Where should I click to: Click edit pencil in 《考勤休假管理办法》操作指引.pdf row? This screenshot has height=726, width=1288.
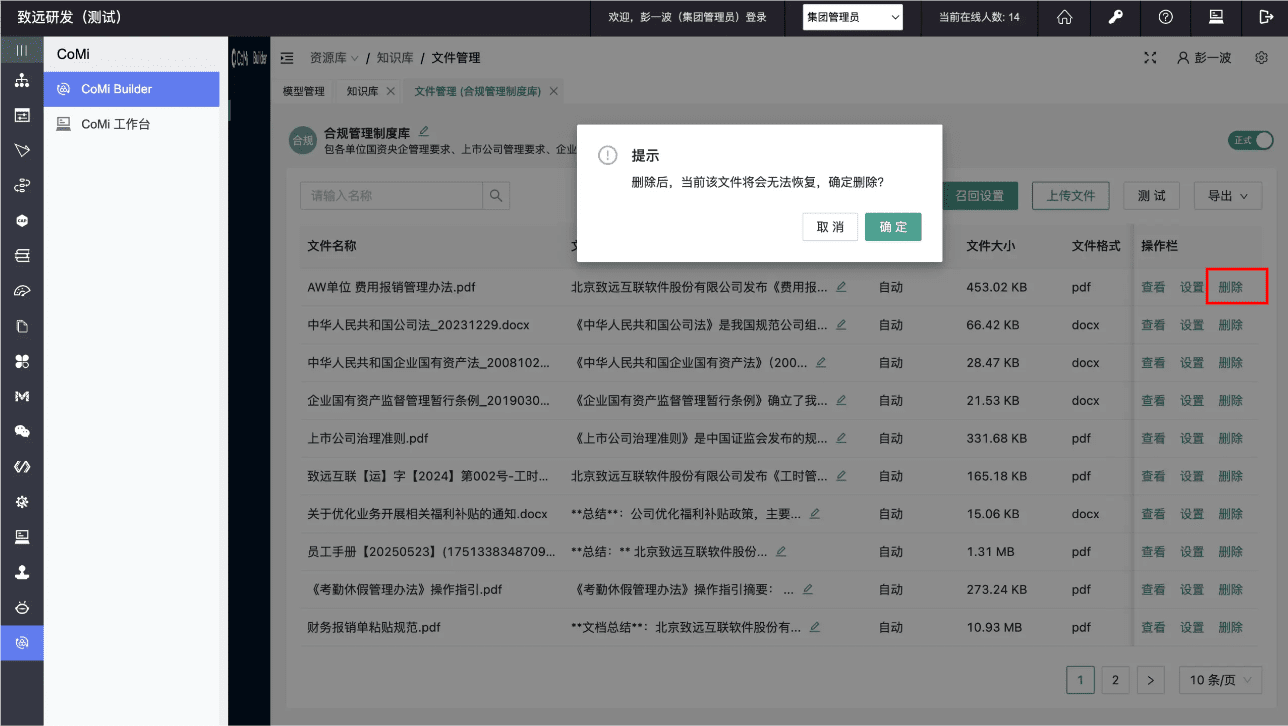point(807,589)
